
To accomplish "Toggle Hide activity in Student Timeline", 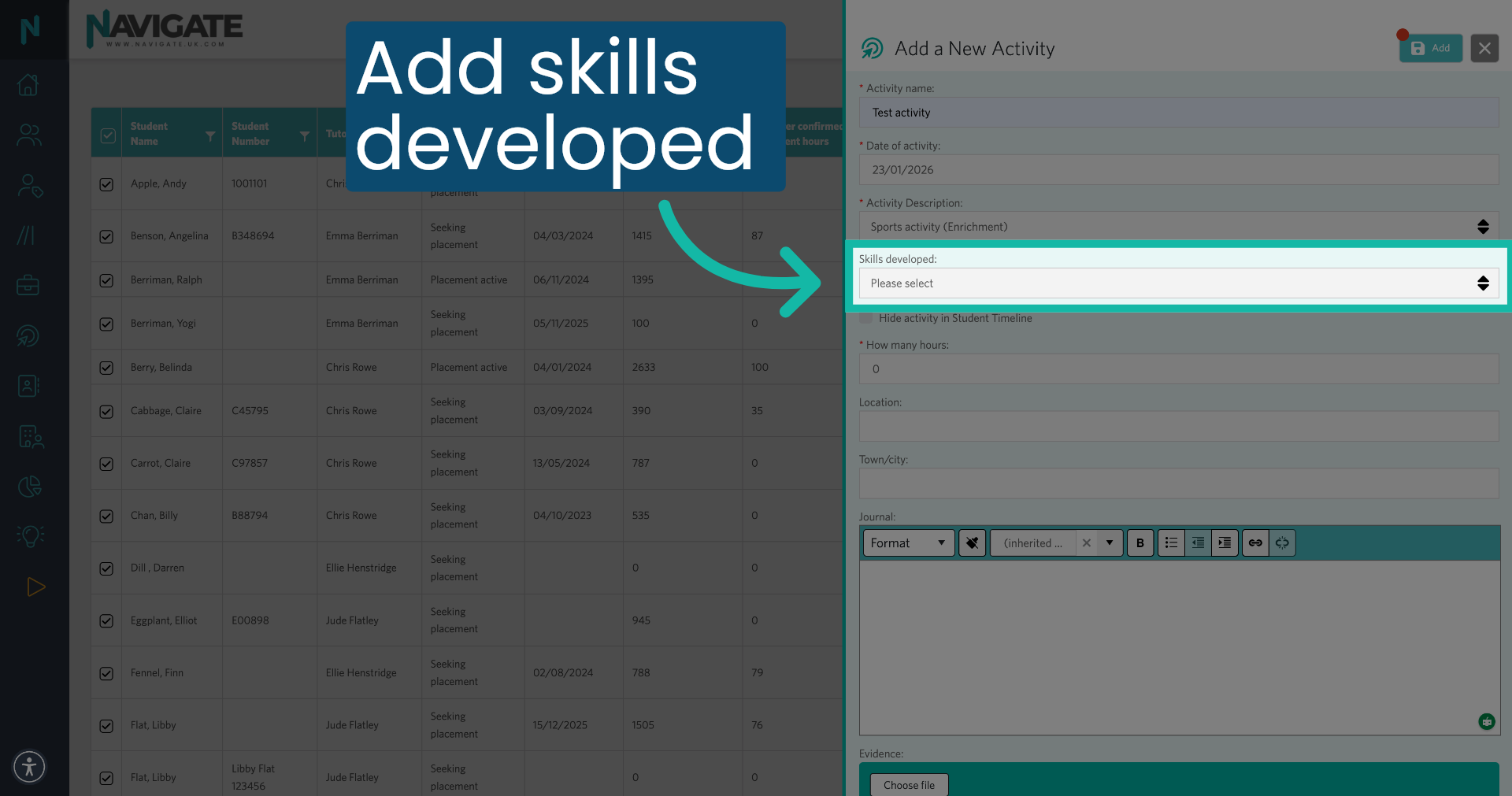I will coord(865,318).
